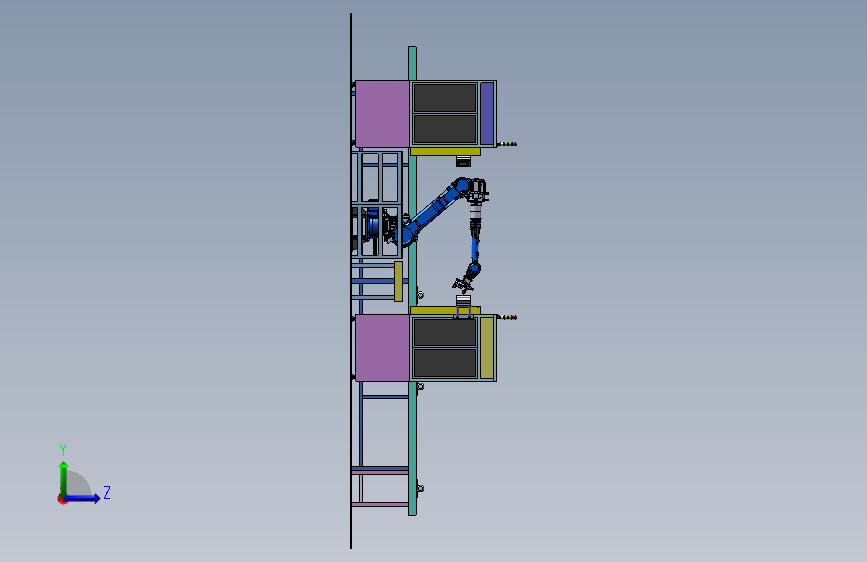This screenshot has height=562, width=867.
Task: Click the blue Z axis arrow of the triad
Action: point(83,498)
